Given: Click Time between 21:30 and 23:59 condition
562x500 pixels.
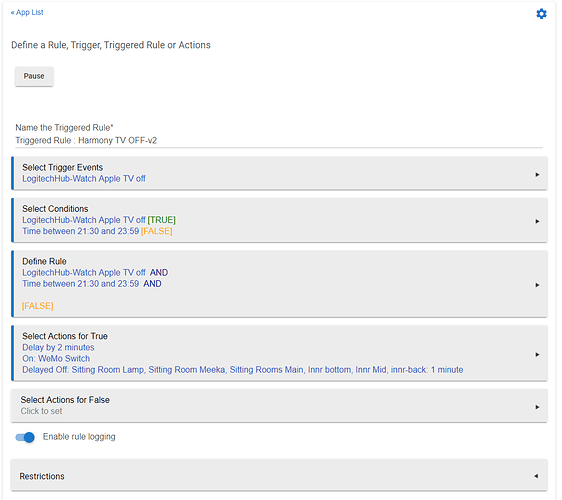Looking at the screenshot, I should [x=81, y=231].
